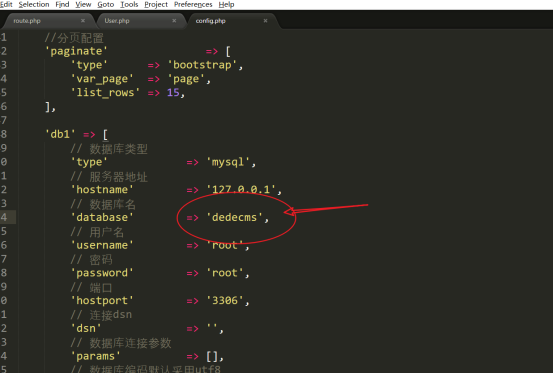The height and width of the screenshot is (373, 553).
Task: Click the number 15 value
Action: tap(173, 92)
